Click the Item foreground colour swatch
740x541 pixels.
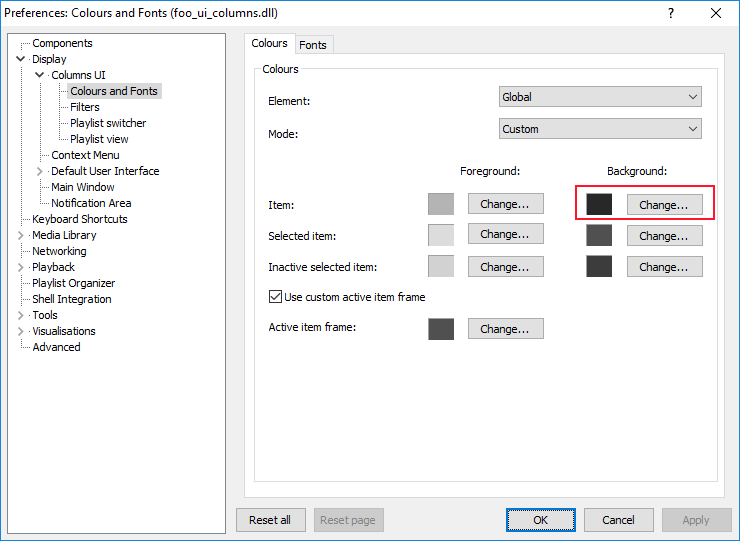coord(440,204)
